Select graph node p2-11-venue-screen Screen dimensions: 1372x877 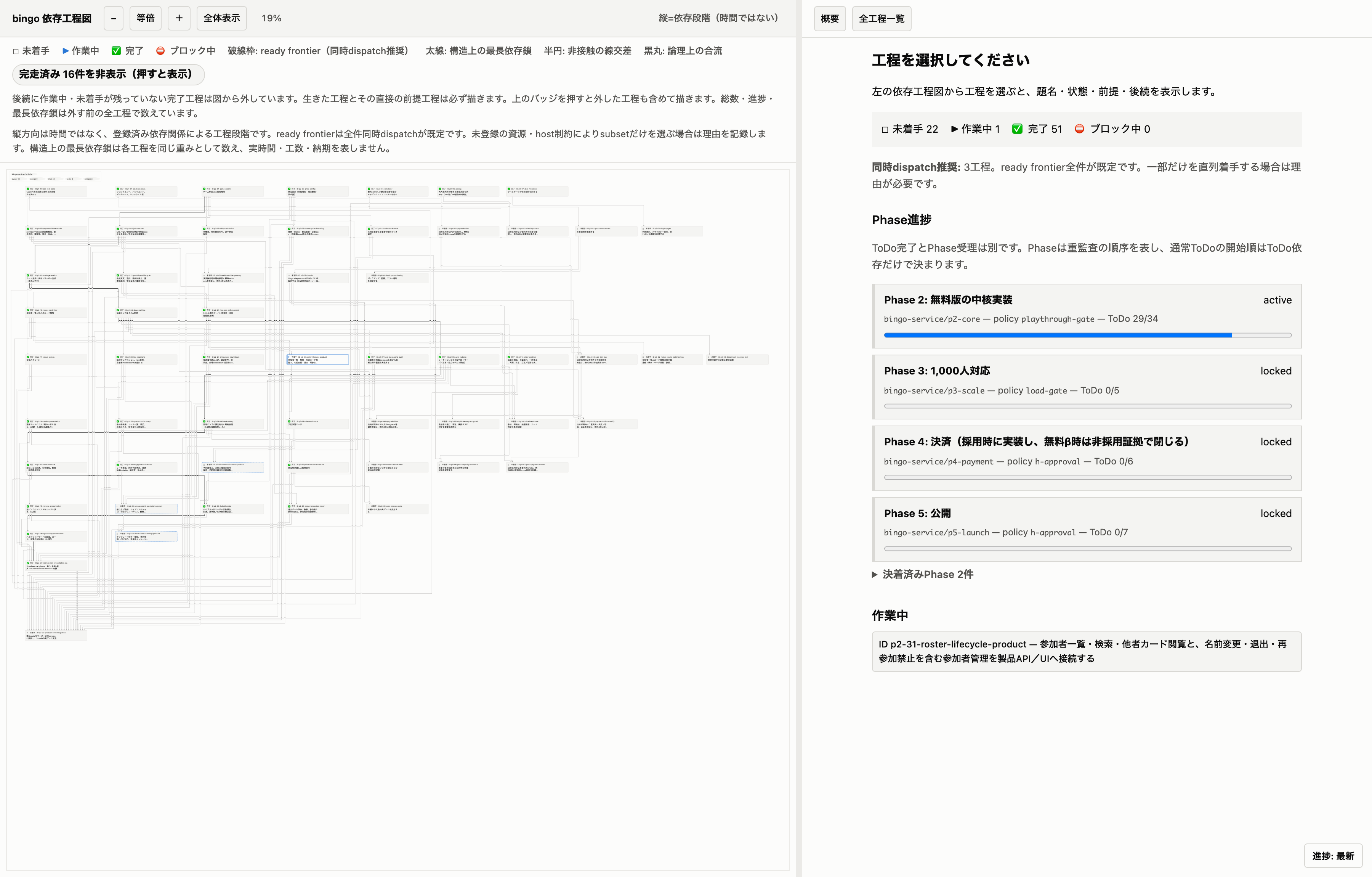(x=56, y=360)
